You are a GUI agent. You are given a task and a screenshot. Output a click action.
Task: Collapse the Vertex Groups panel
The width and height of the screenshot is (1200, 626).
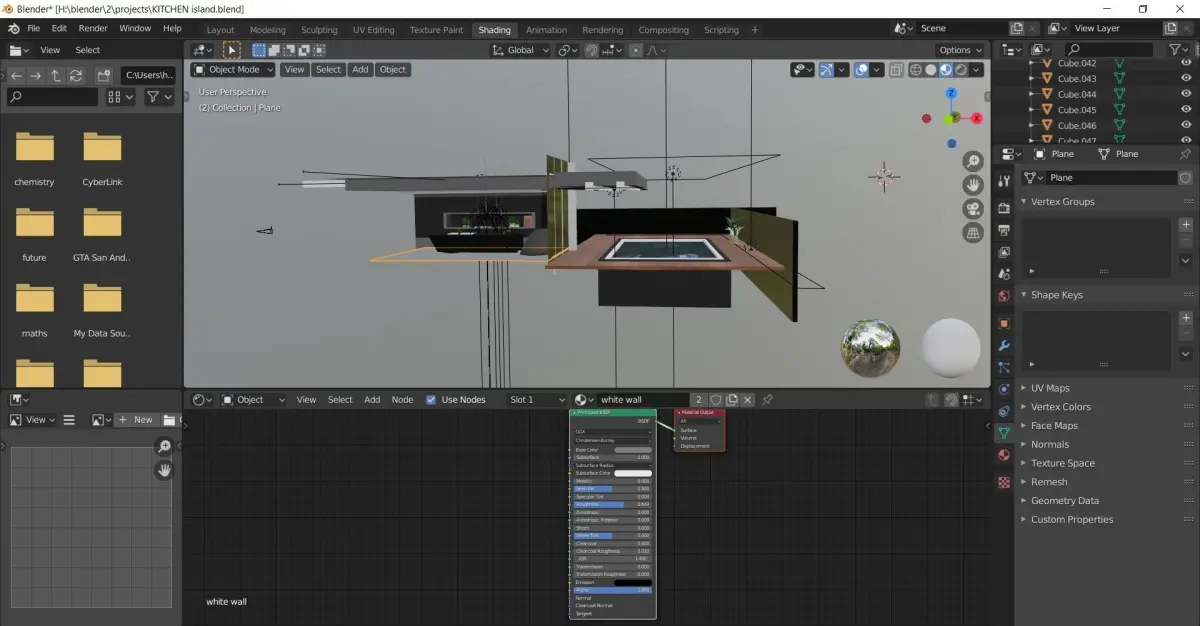pyautogui.click(x=1063, y=202)
